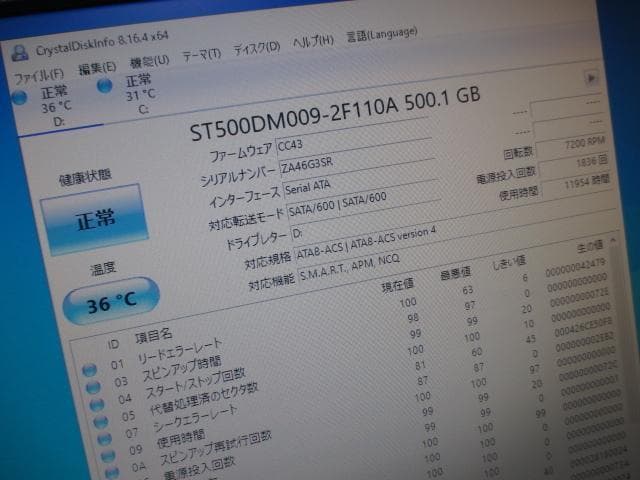Viewport: 640px width, 480px height.
Task: Click the 項目名 column header
Action: click(x=153, y=336)
